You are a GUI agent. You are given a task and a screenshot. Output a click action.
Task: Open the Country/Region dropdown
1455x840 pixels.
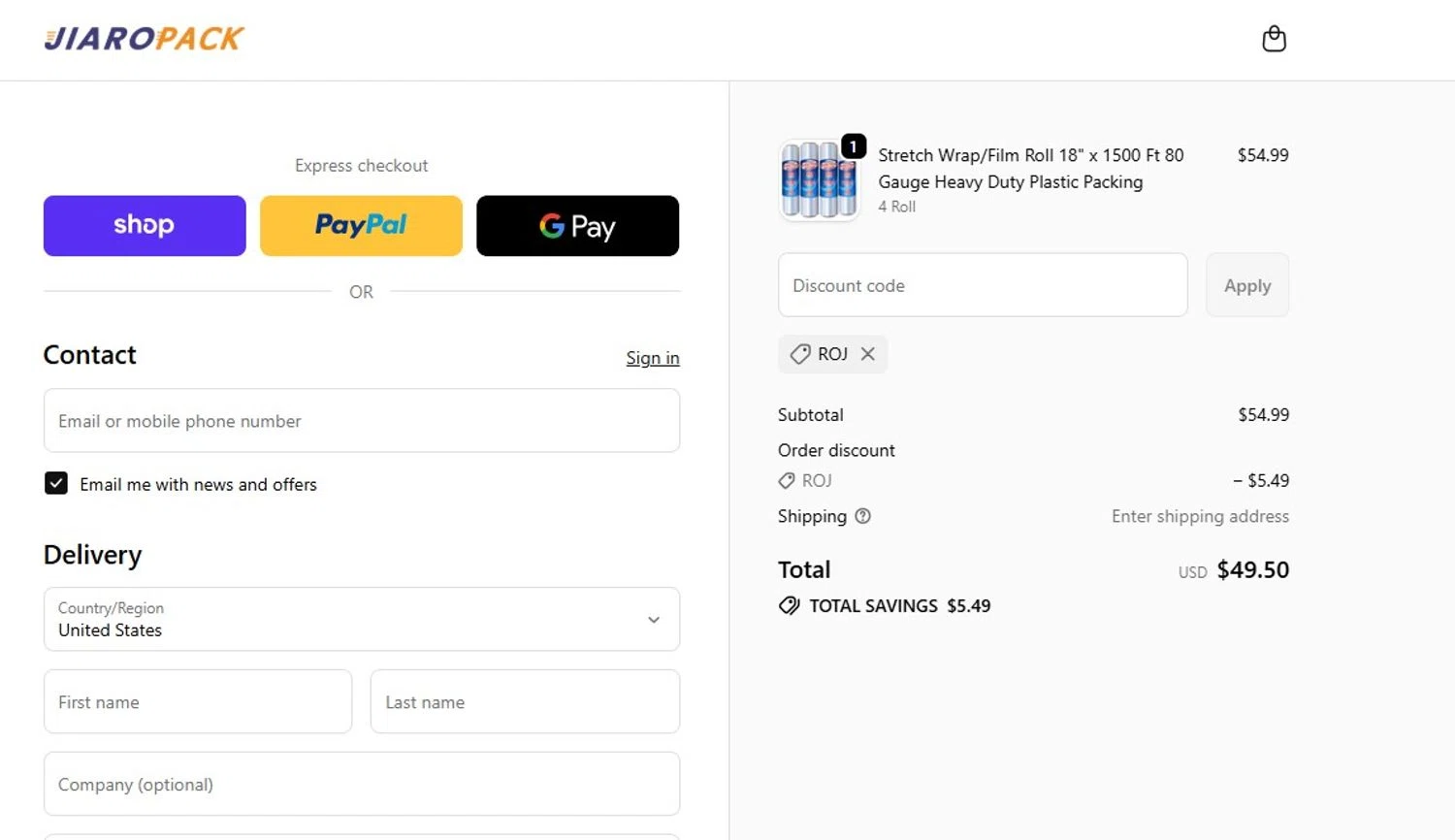[x=362, y=619]
